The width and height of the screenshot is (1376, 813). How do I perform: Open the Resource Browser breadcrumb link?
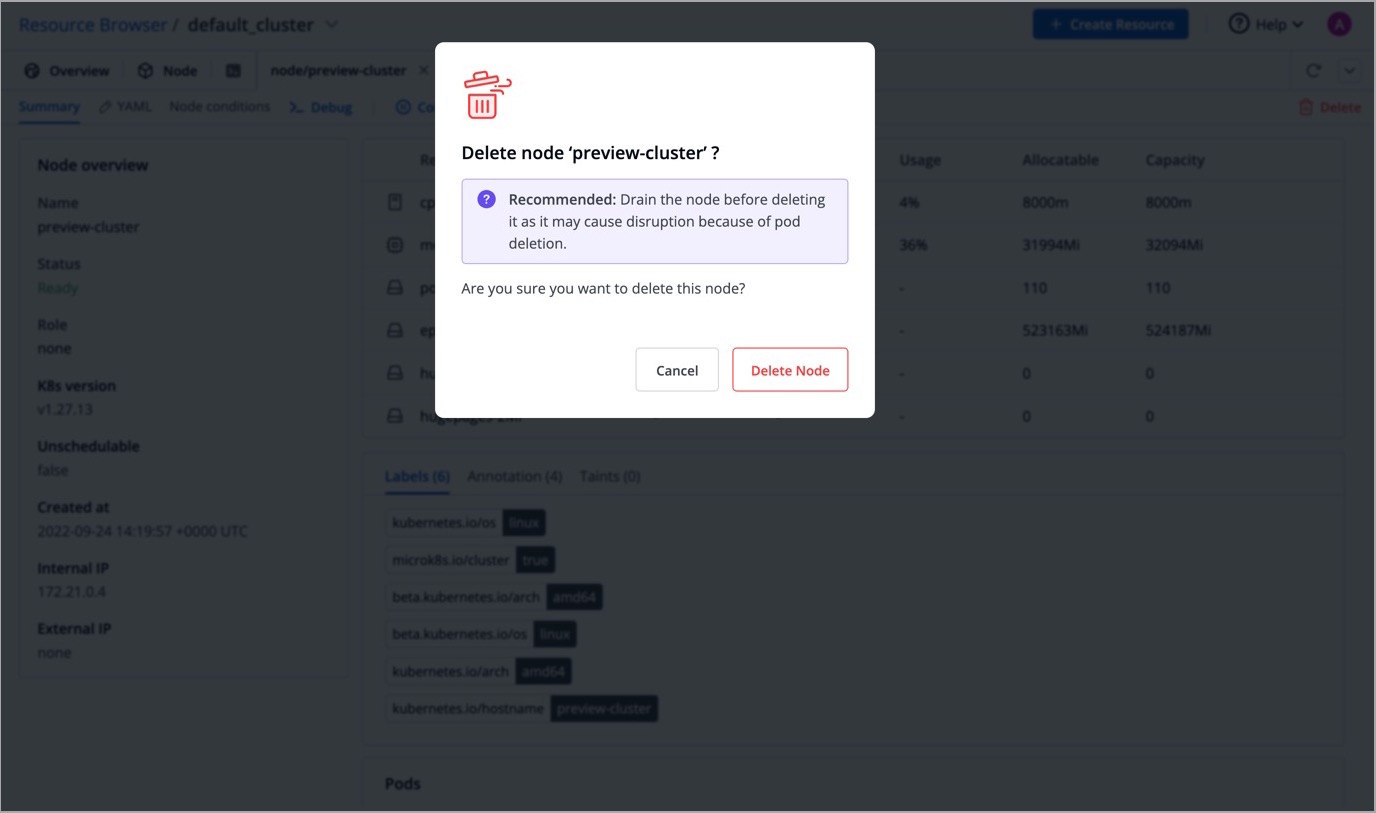point(92,25)
